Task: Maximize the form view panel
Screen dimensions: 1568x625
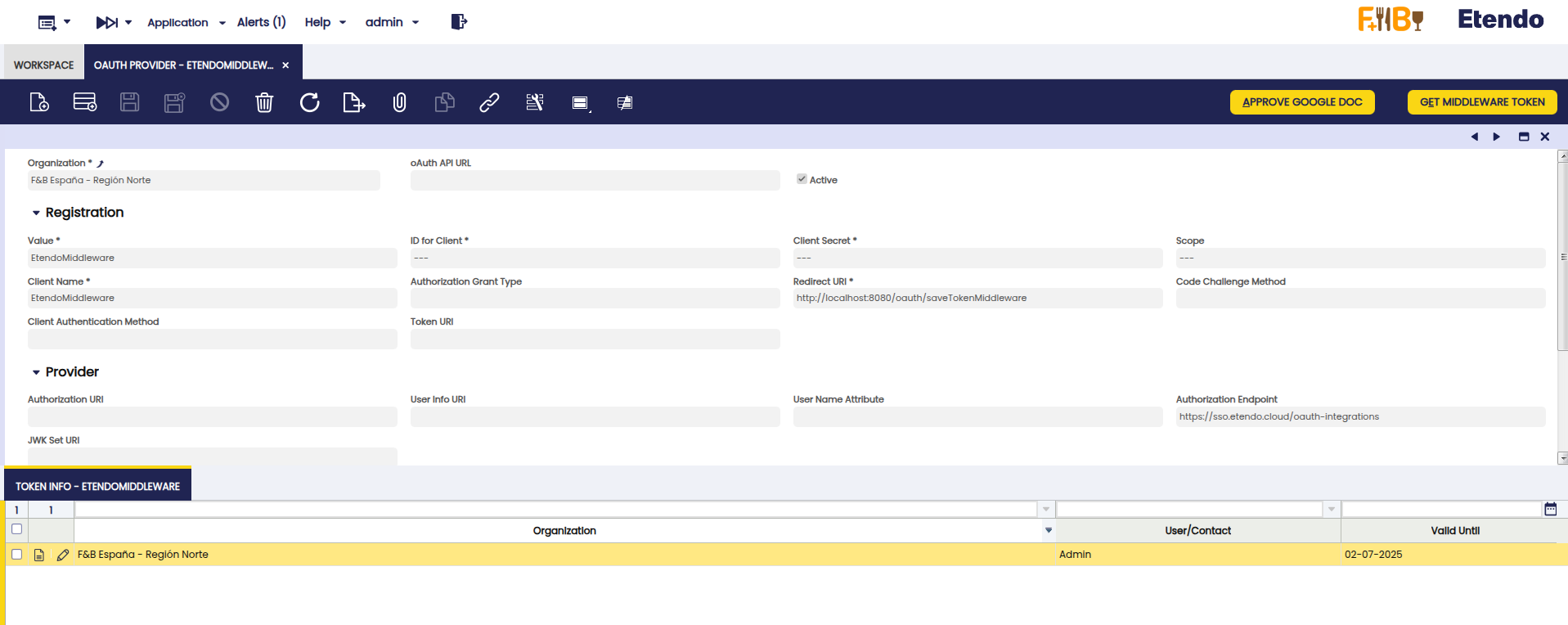Action: pos(1524,137)
